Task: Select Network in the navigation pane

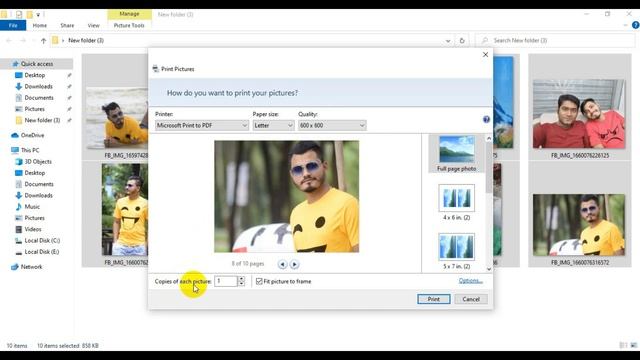Action: point(31,267)
